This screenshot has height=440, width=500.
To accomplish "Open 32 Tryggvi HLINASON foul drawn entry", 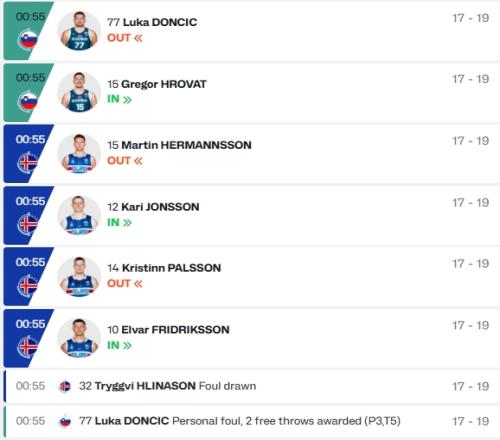I will pos(168,386).
